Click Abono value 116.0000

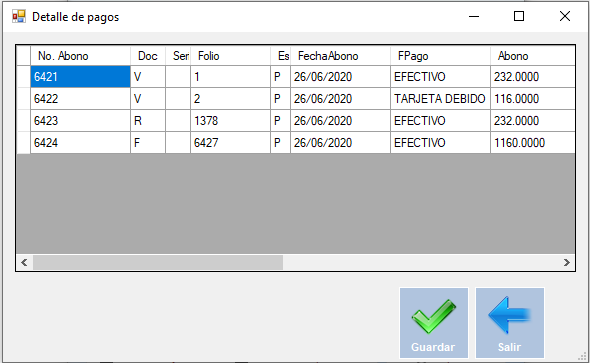click(x=532, y=99)
